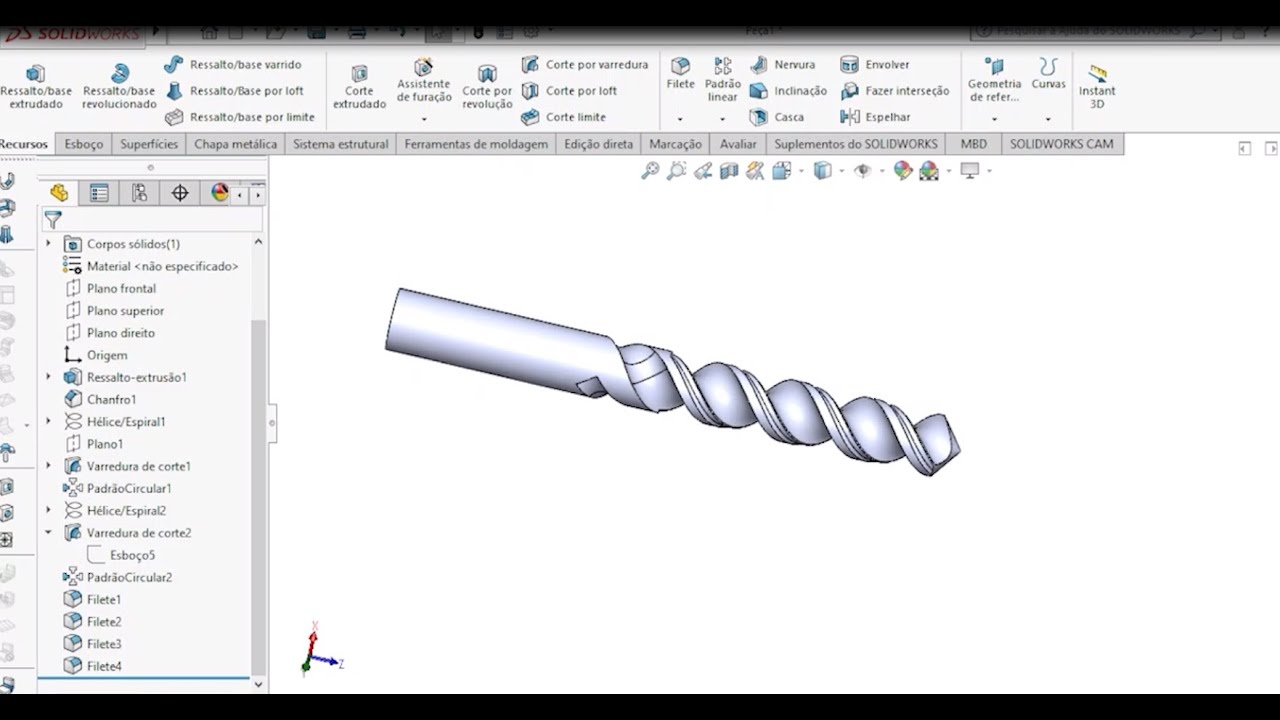1280x720 pixels.
Task: Choose the Nervura tool
Action: (x=782, y=65)
